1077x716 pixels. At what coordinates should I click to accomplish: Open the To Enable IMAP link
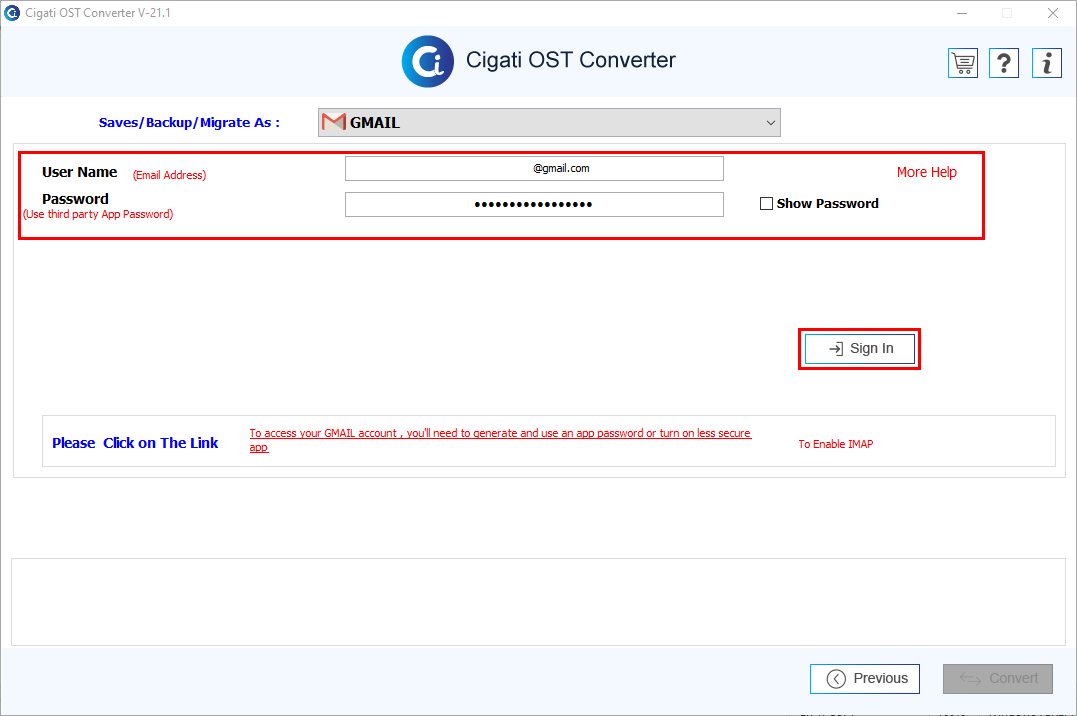pyautogui.click(x=835, y=444)
